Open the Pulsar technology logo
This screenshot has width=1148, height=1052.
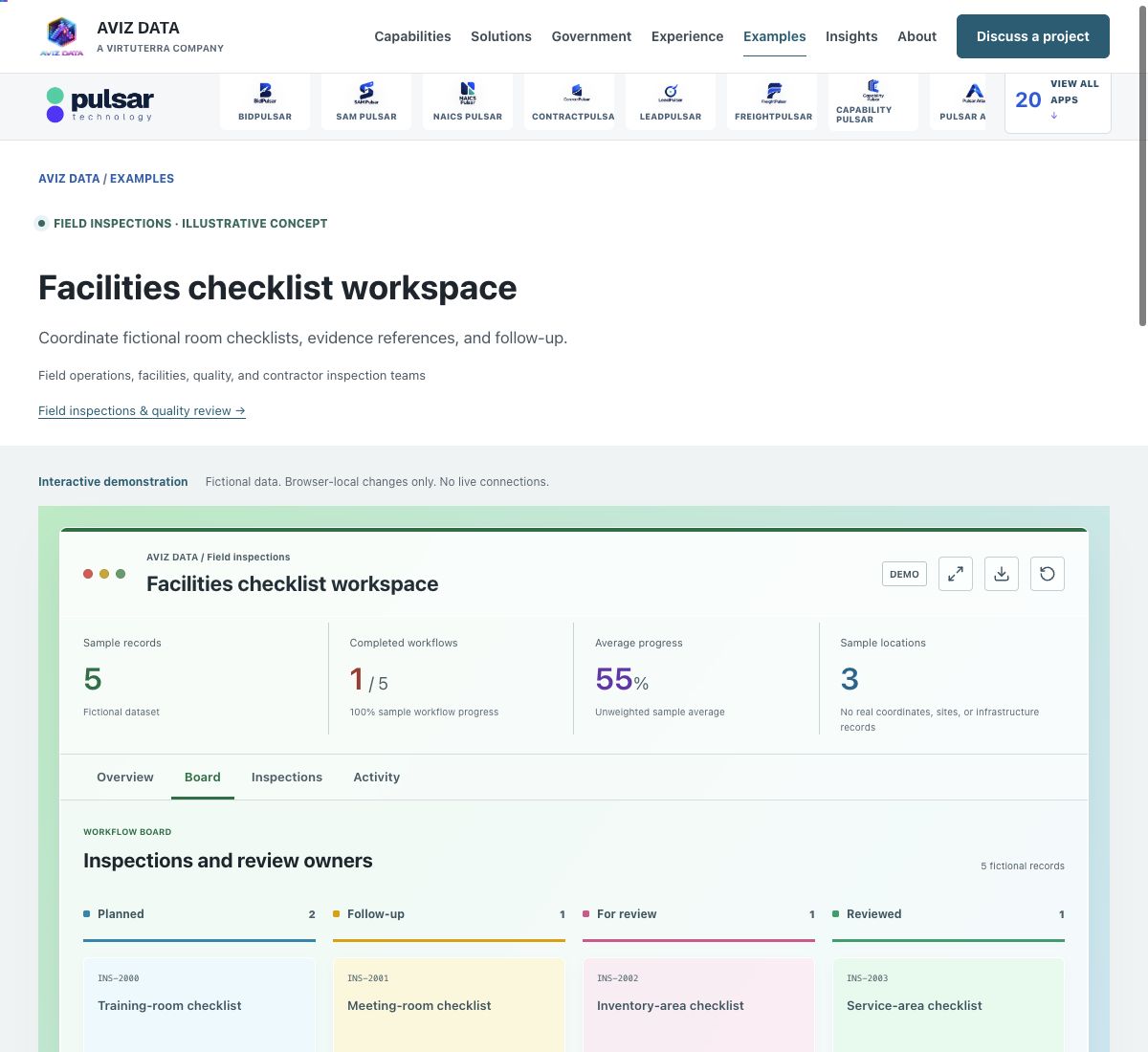click(99, 104)
